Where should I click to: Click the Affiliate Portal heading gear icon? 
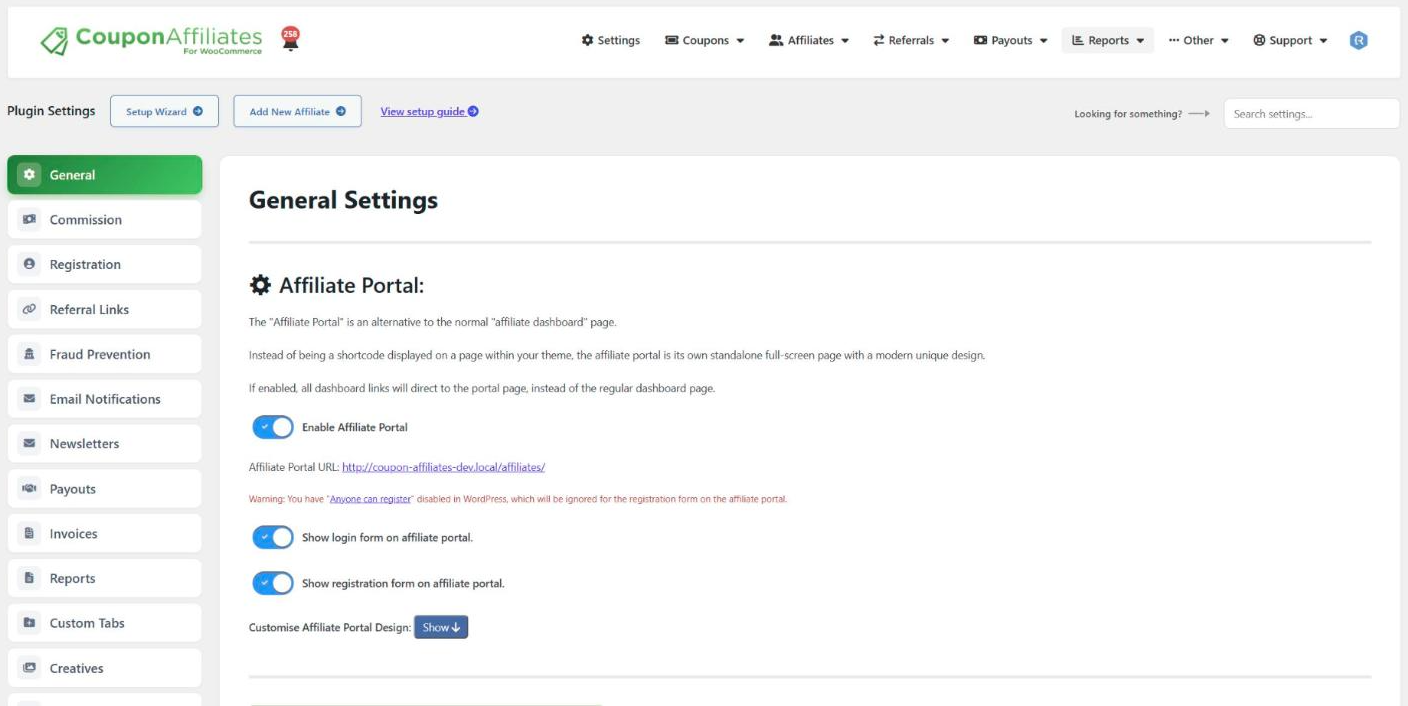(260, 286)
